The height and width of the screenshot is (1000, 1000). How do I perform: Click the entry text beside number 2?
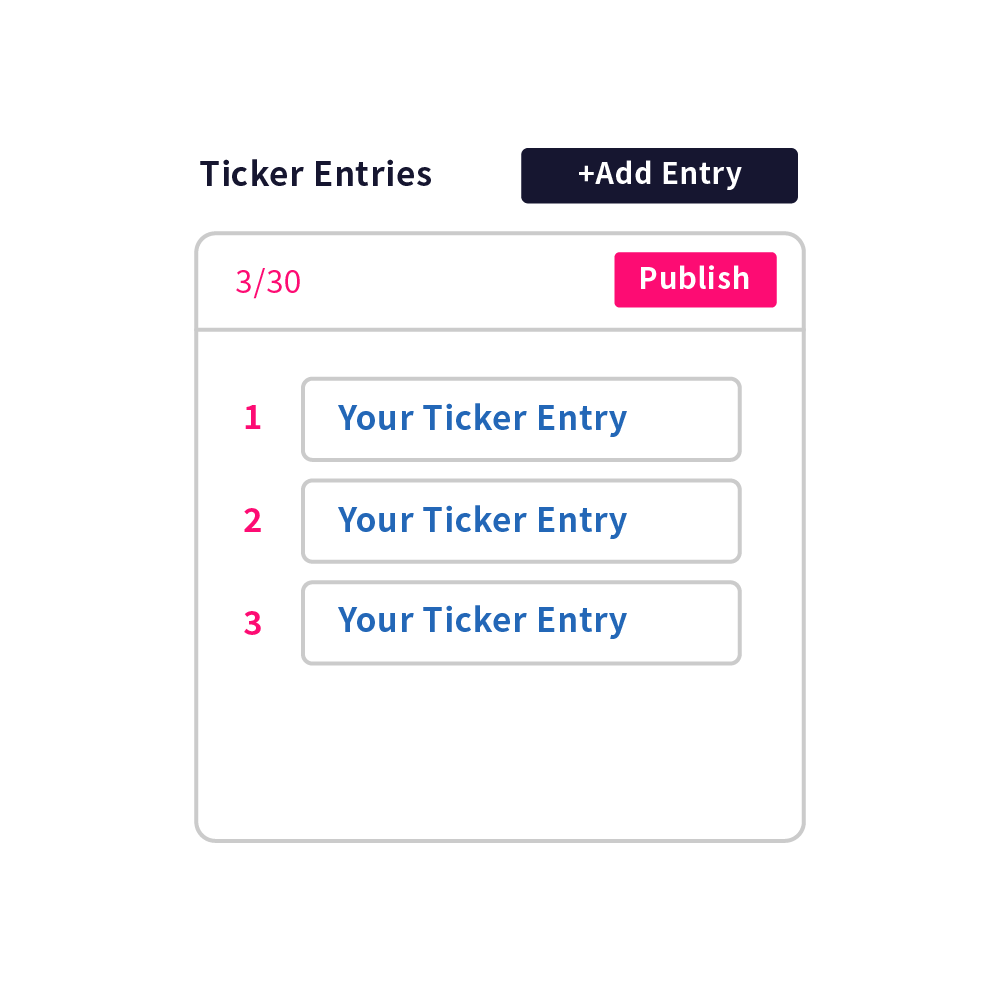click(x=482, y=520)
